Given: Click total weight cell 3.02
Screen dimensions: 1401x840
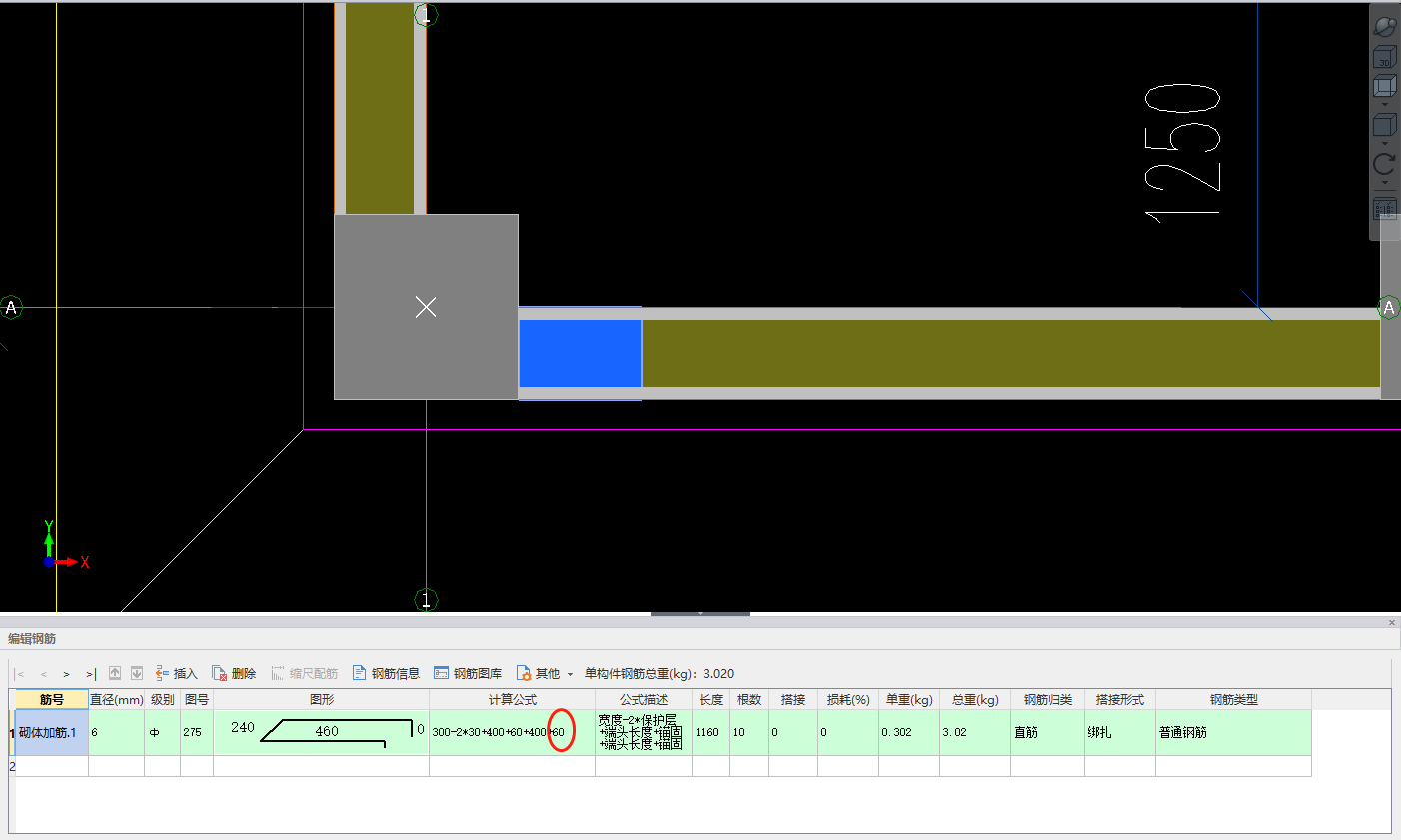Looking at the screenshot, I should click(975, 732).
